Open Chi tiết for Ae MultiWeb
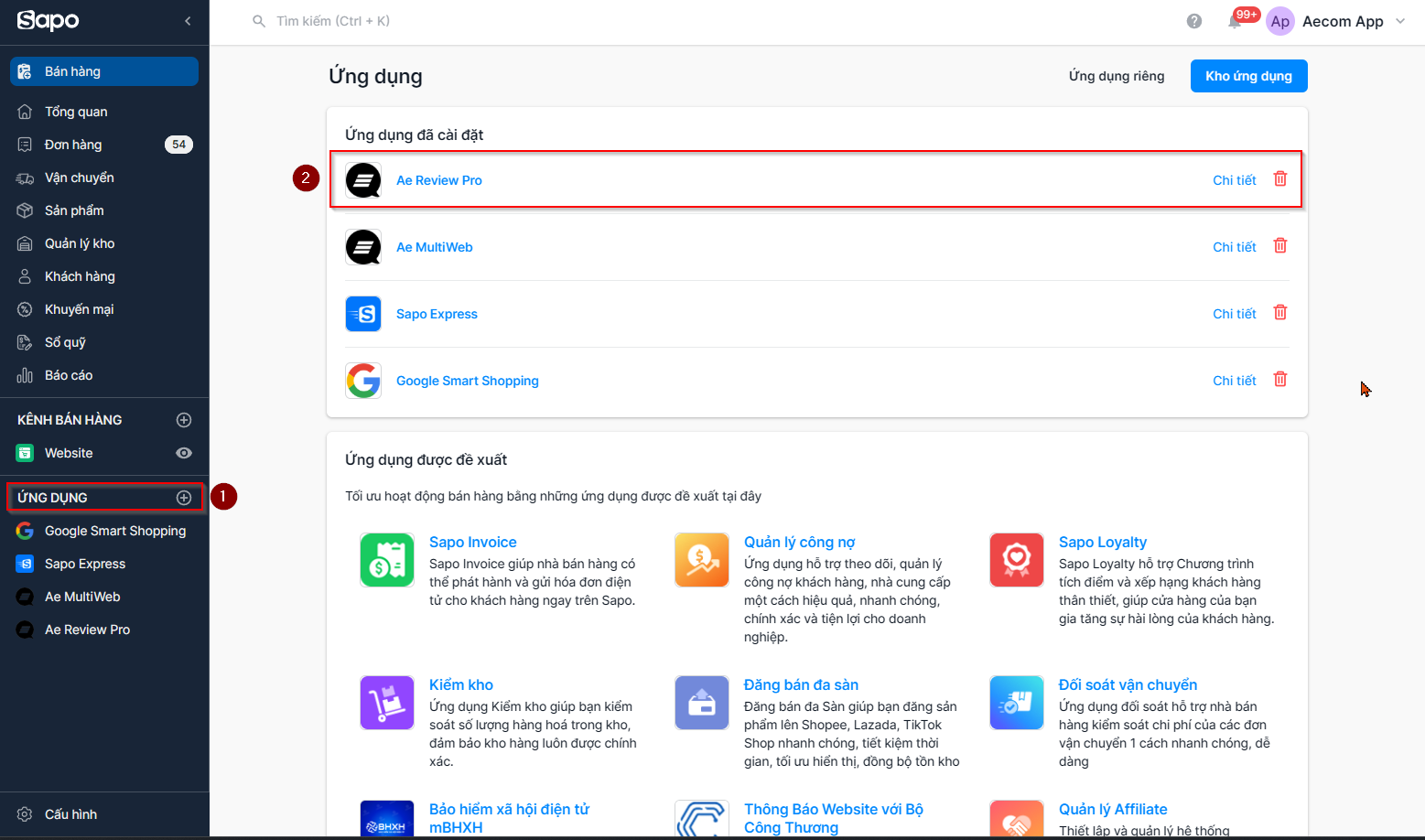The height and width of the screenshot is (840, 1425). pos(1234,247)
